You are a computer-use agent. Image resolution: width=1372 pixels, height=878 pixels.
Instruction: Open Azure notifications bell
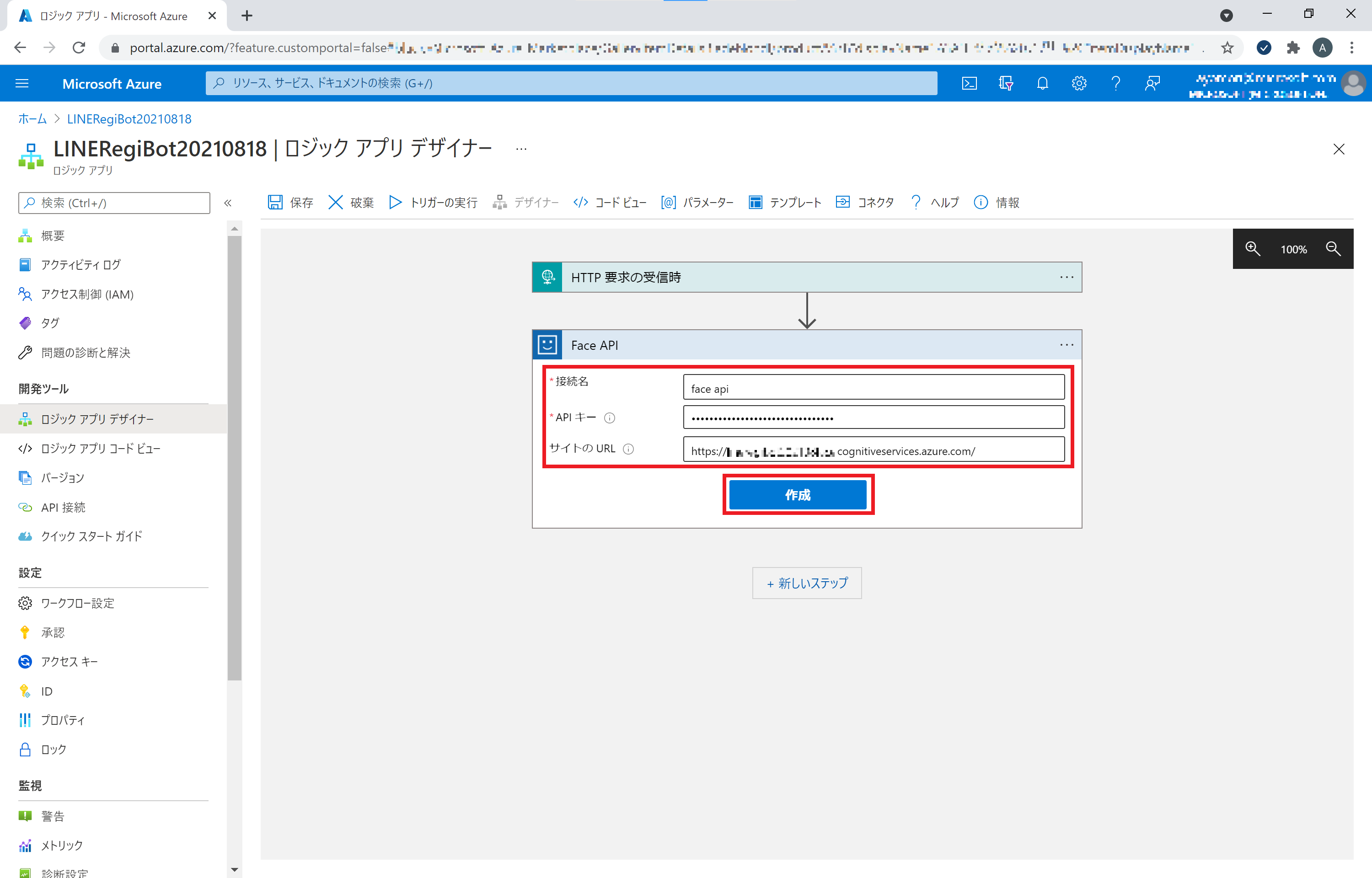pos(1043,83)
